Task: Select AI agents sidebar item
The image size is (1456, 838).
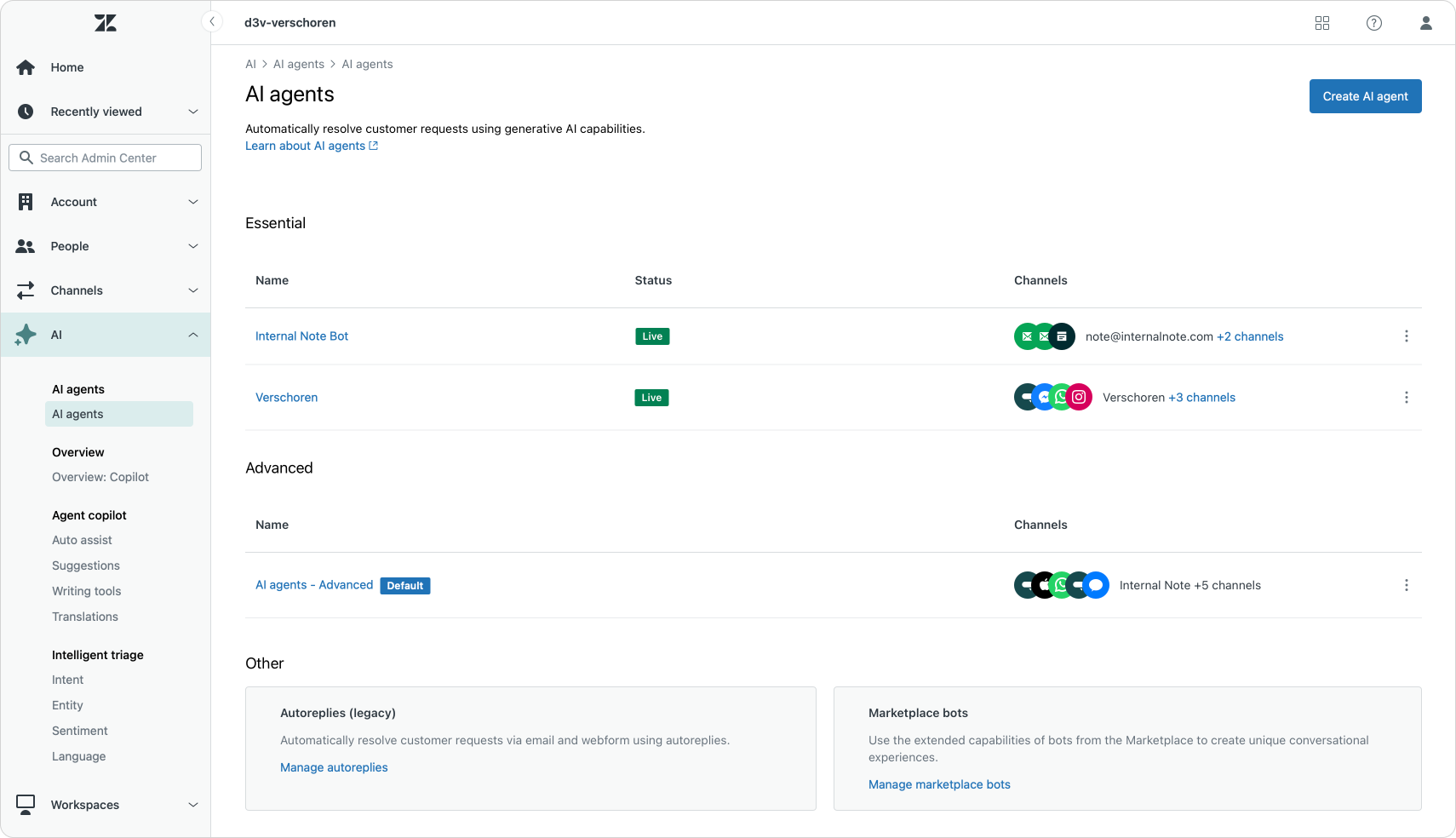Action: (118, 414)
